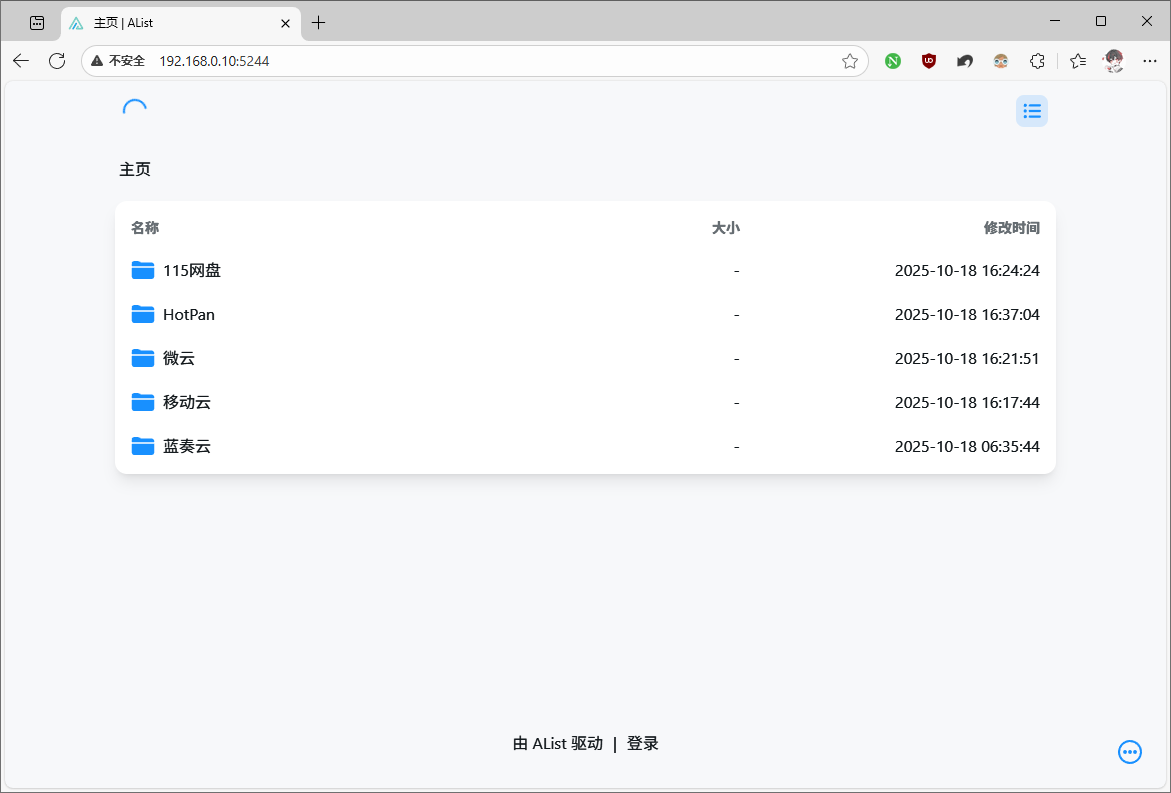Open the 由 AList 驱动 link
1171x793 pixels.
tap(557, 743)
